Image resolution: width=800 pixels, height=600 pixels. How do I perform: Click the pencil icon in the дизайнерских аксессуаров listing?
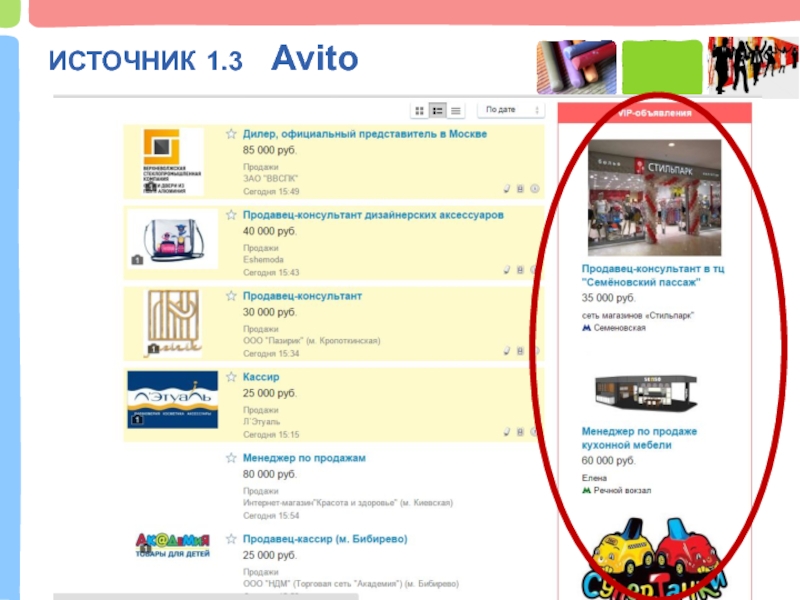coord(507,270)
